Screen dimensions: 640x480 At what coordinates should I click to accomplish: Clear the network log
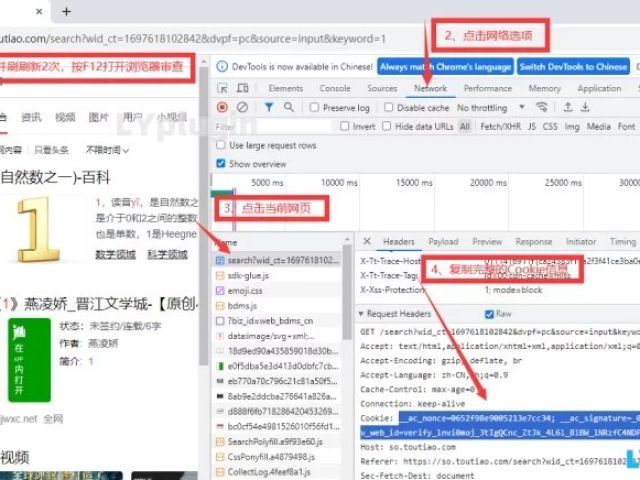click(x=242, y=107)
